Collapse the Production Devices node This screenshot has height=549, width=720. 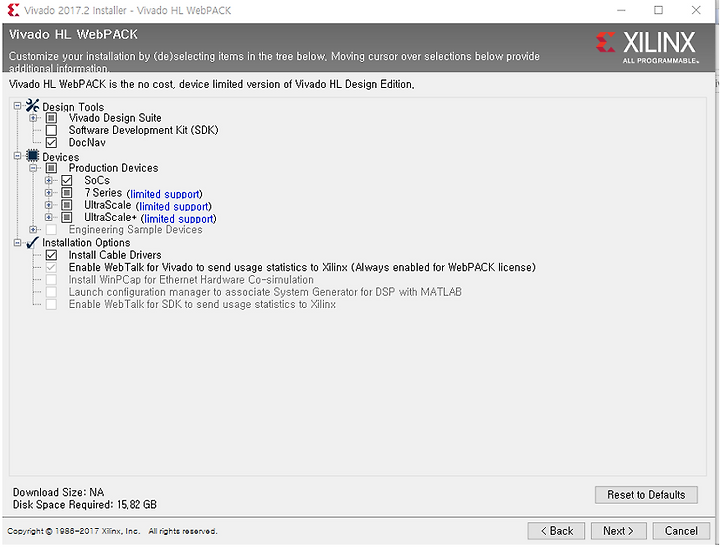click(33, 168)
